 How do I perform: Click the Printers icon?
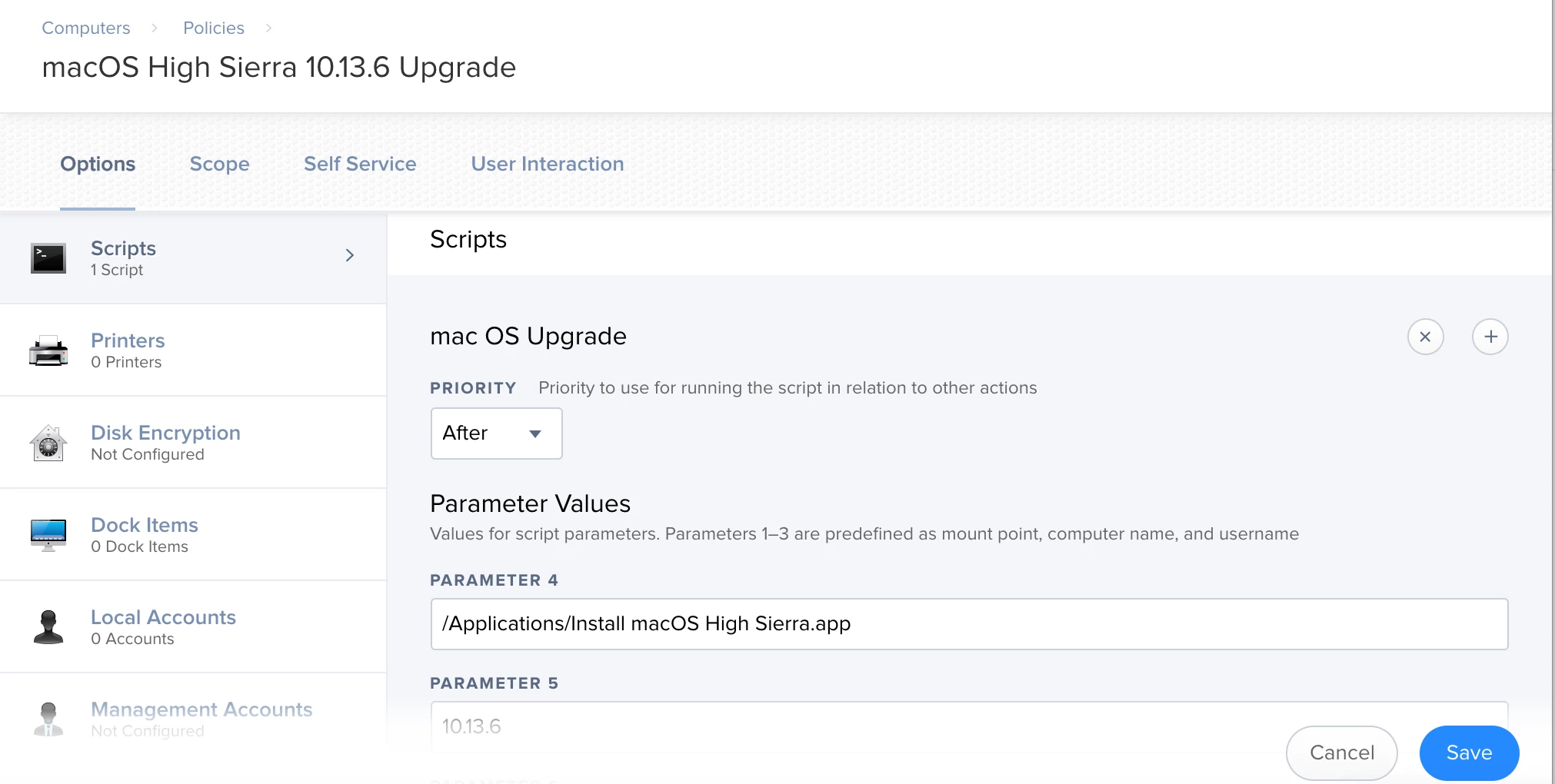point(48,350)
